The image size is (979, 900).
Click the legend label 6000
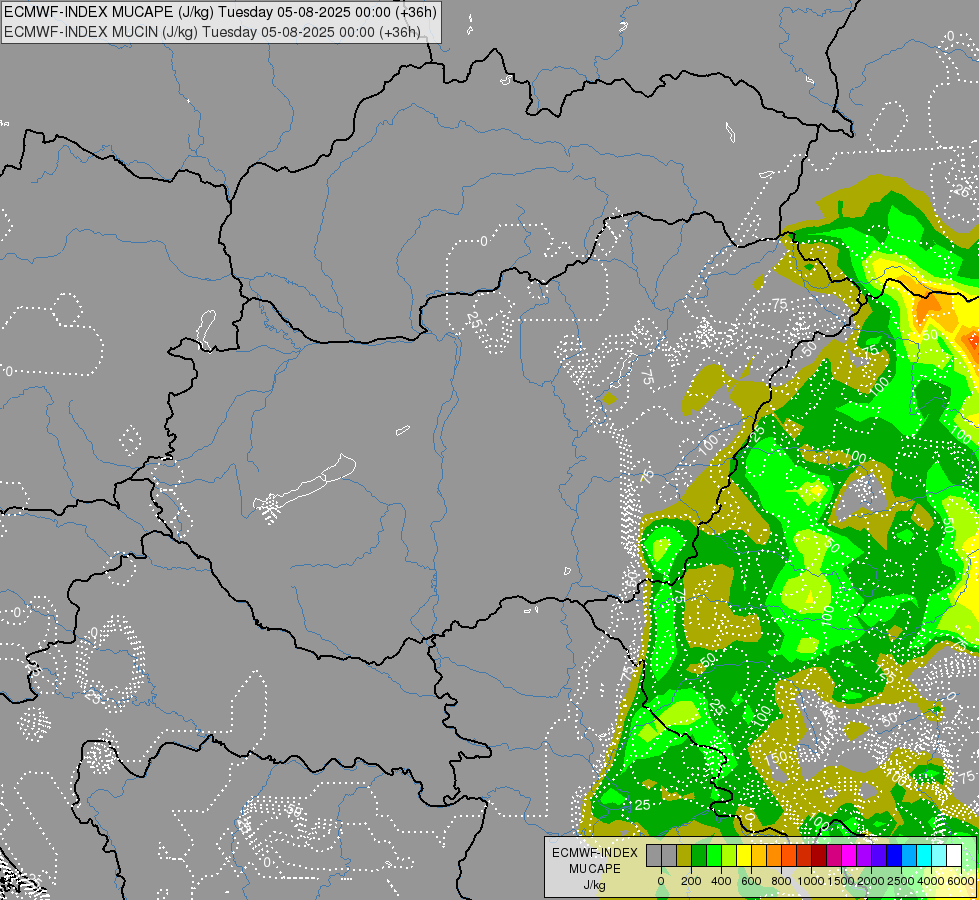click(961, 881)
